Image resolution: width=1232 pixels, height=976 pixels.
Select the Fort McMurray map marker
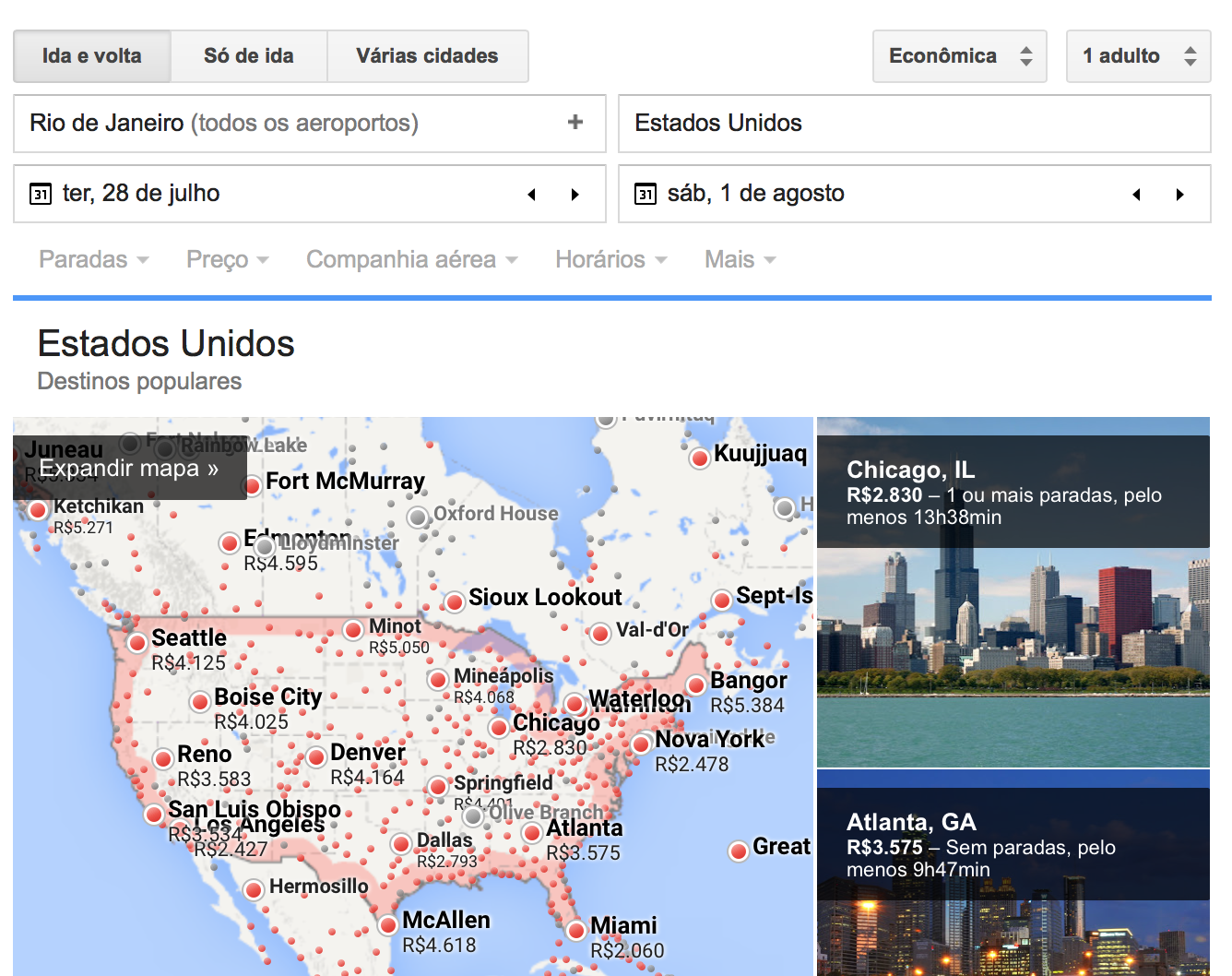pyautogui.click(x=252, y=485)
